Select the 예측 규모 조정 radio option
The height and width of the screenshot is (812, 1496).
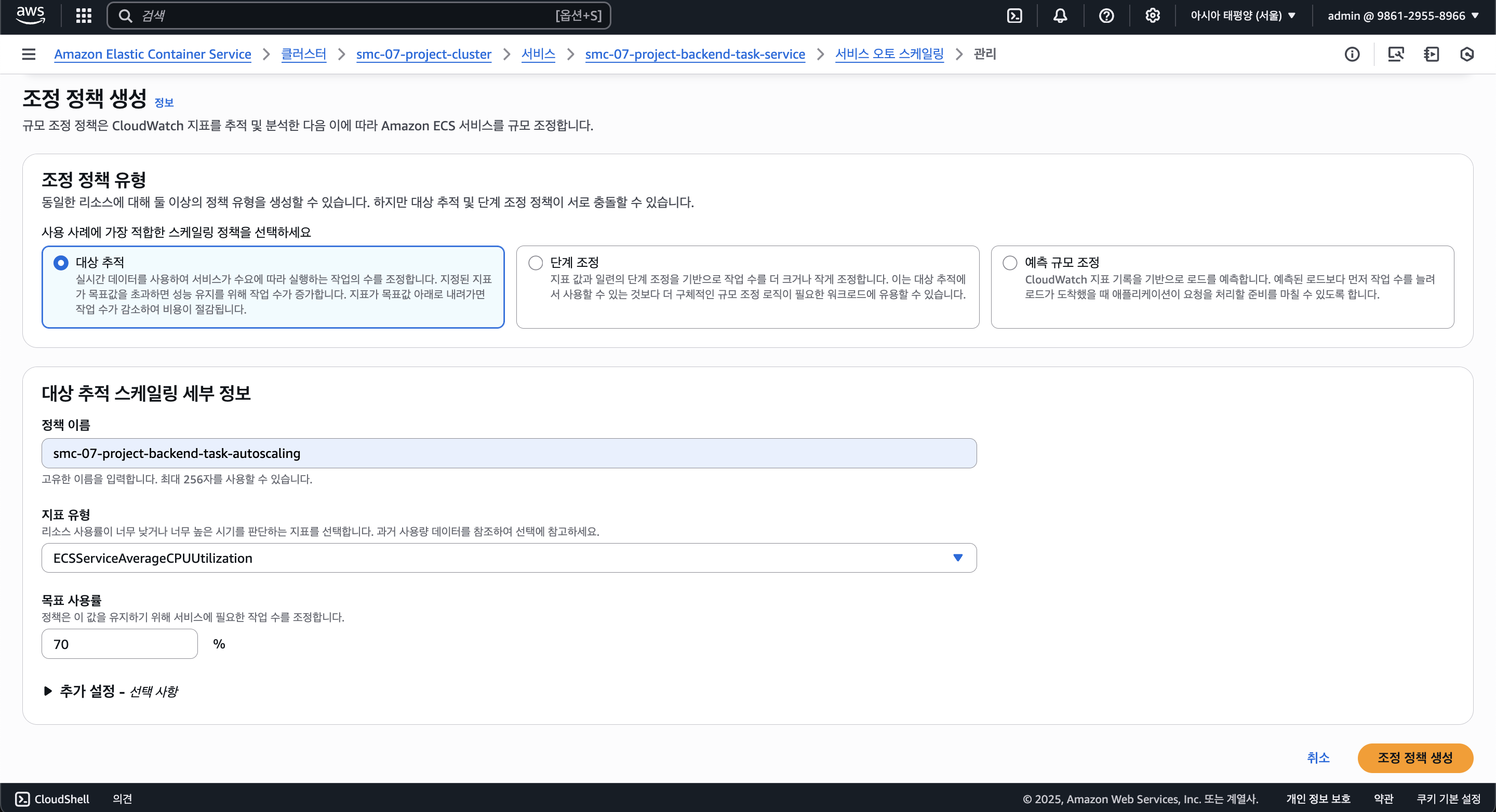tap(1010, 263)
